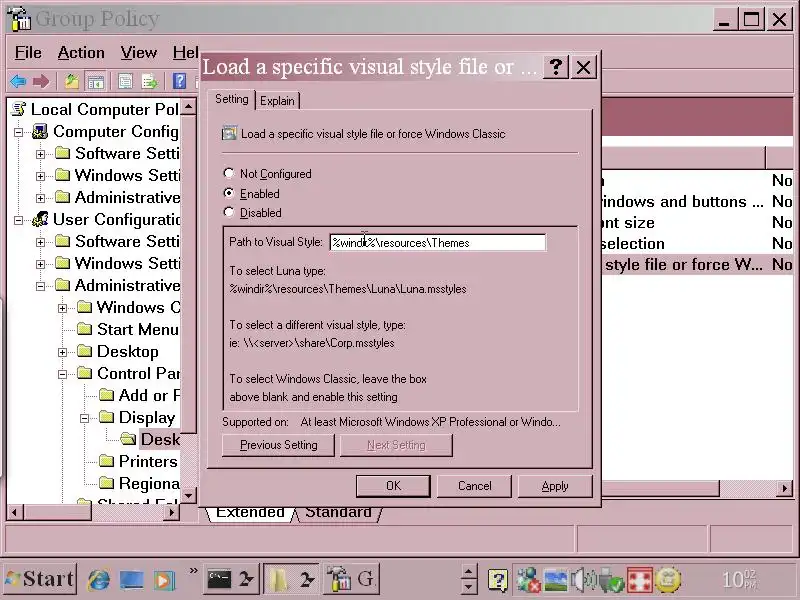Click the tree pane scroll left arrow
This screenshot has width=800, height=600.
click(14, 512)
